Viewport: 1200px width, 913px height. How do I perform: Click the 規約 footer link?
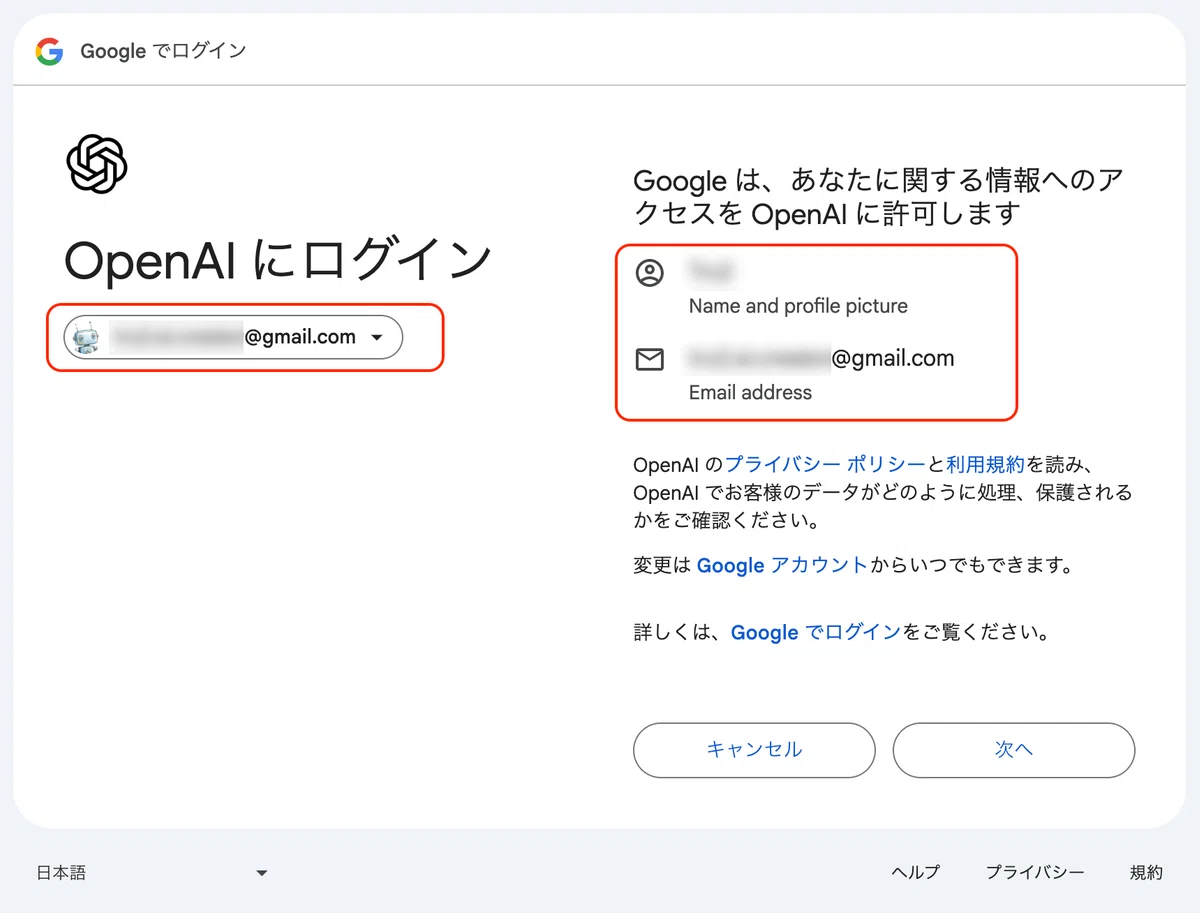click(1147, 873)
